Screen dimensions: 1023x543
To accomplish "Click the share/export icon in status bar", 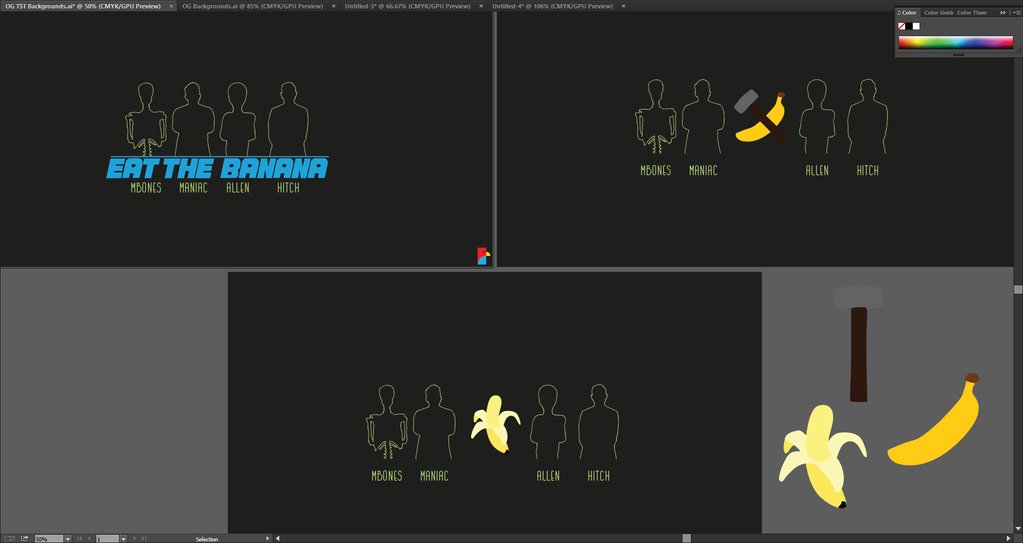I will (24, 538).
